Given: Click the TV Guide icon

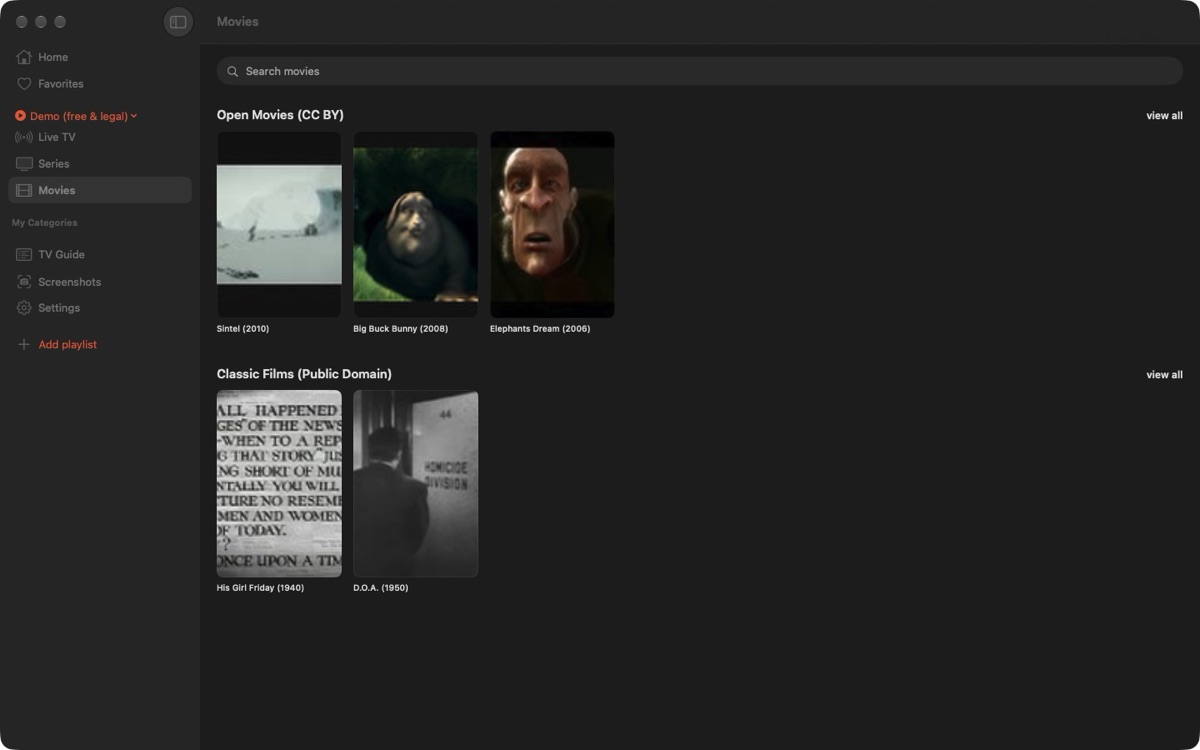Looking at the screenshot, I should click(24, 255).
